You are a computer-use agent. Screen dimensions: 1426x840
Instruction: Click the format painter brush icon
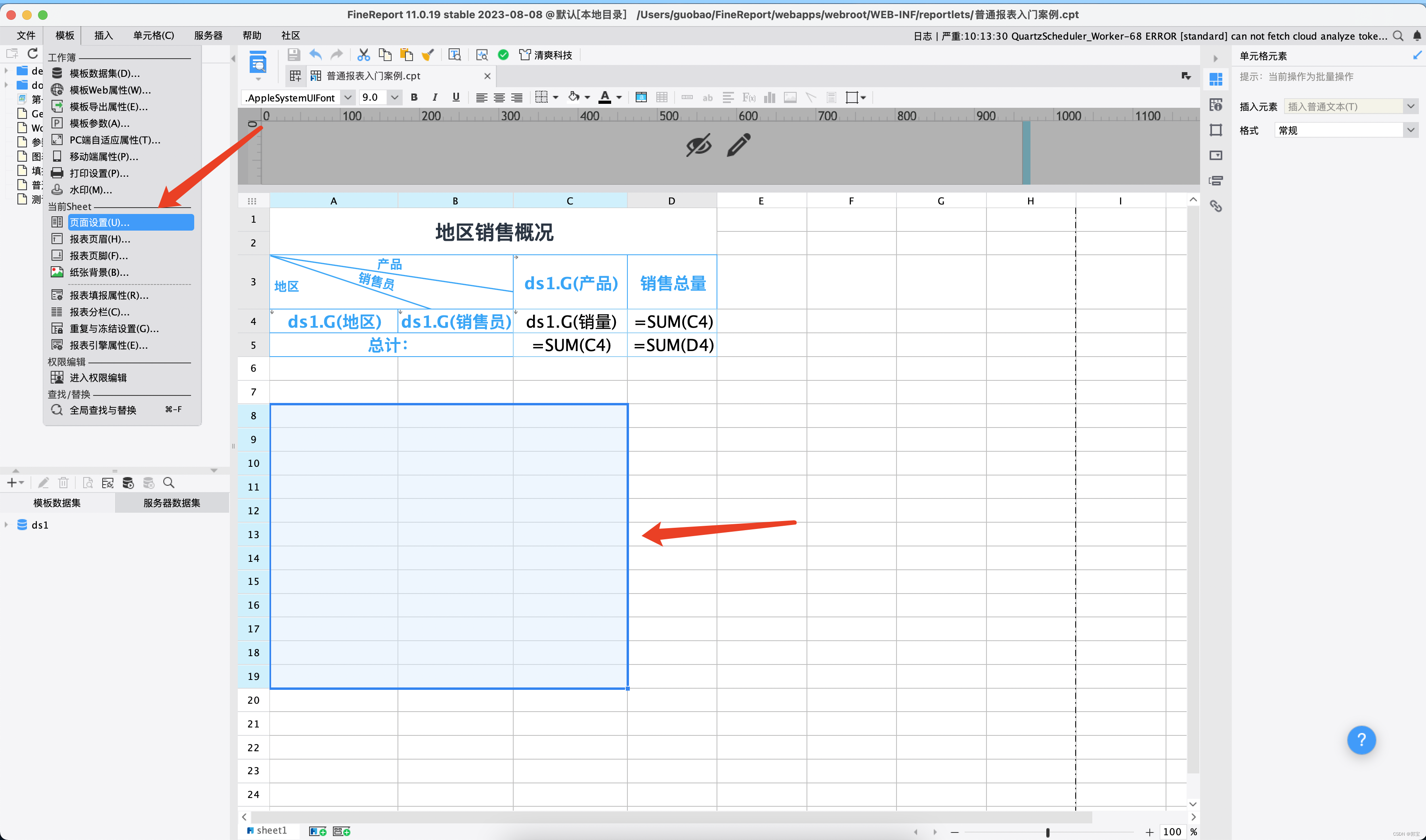point(428,55)
